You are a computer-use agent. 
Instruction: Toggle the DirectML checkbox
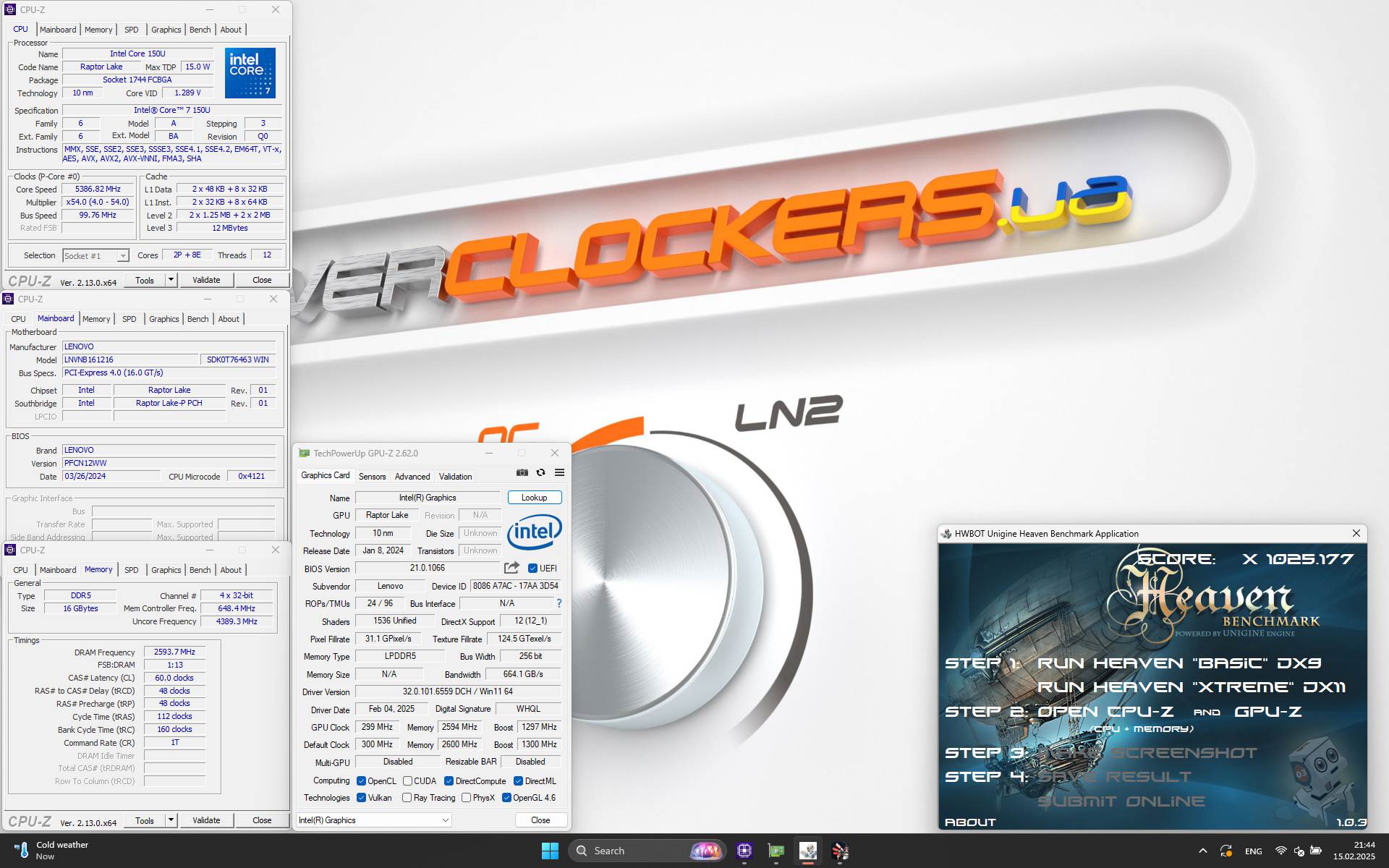pyautogui.click(x=518, y=780)
